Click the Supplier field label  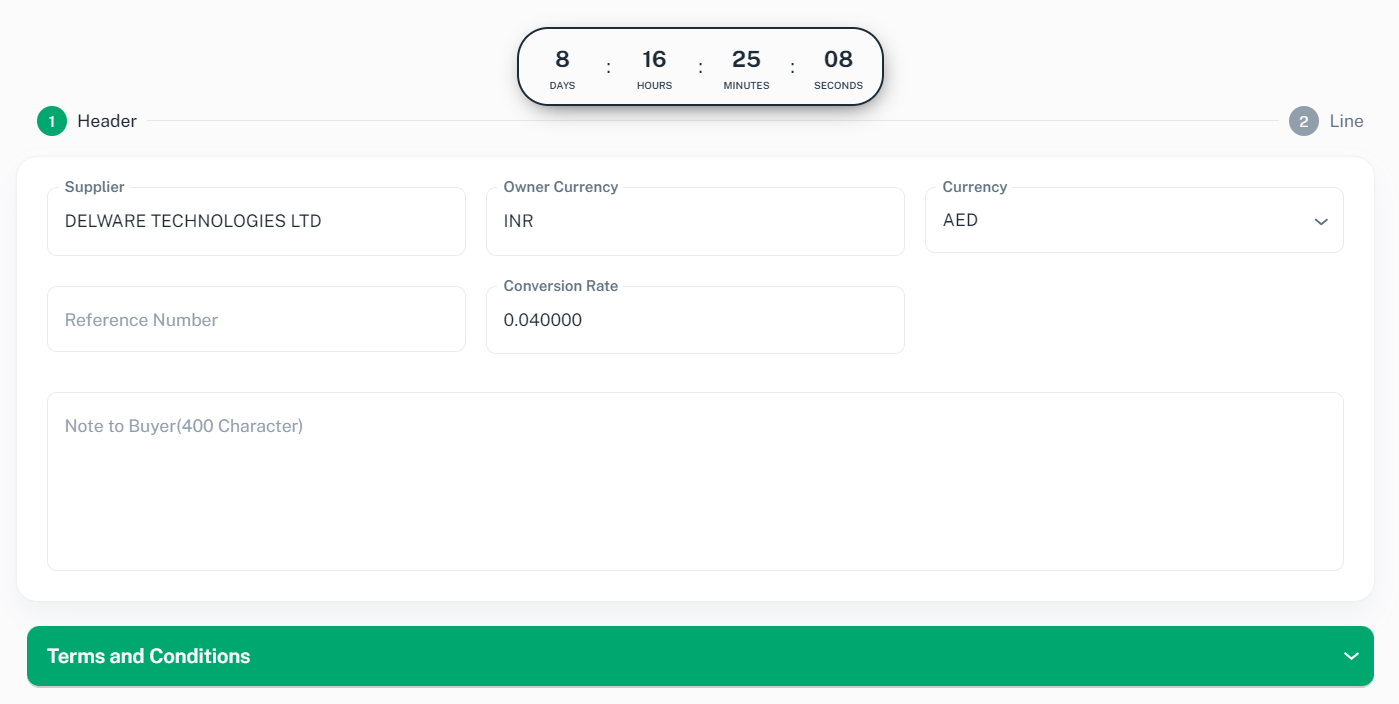pos(94,187)
